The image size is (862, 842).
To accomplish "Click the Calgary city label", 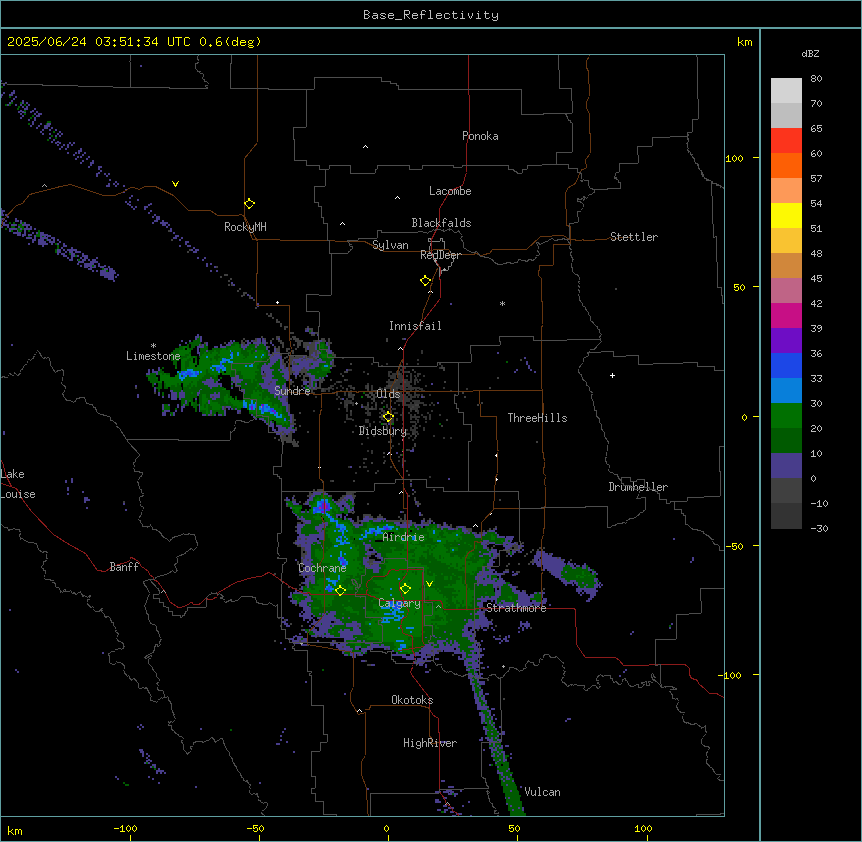I will 399,603.
